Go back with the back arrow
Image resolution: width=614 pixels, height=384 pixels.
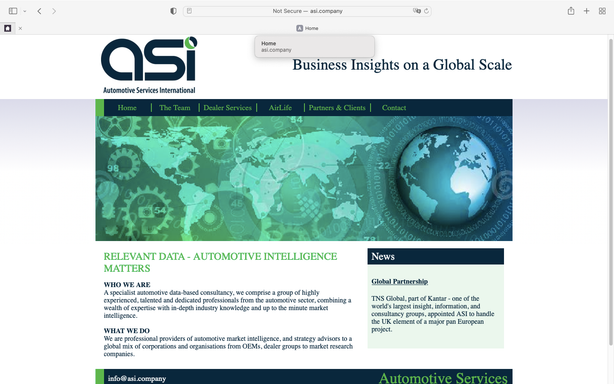tap(39, 11)
